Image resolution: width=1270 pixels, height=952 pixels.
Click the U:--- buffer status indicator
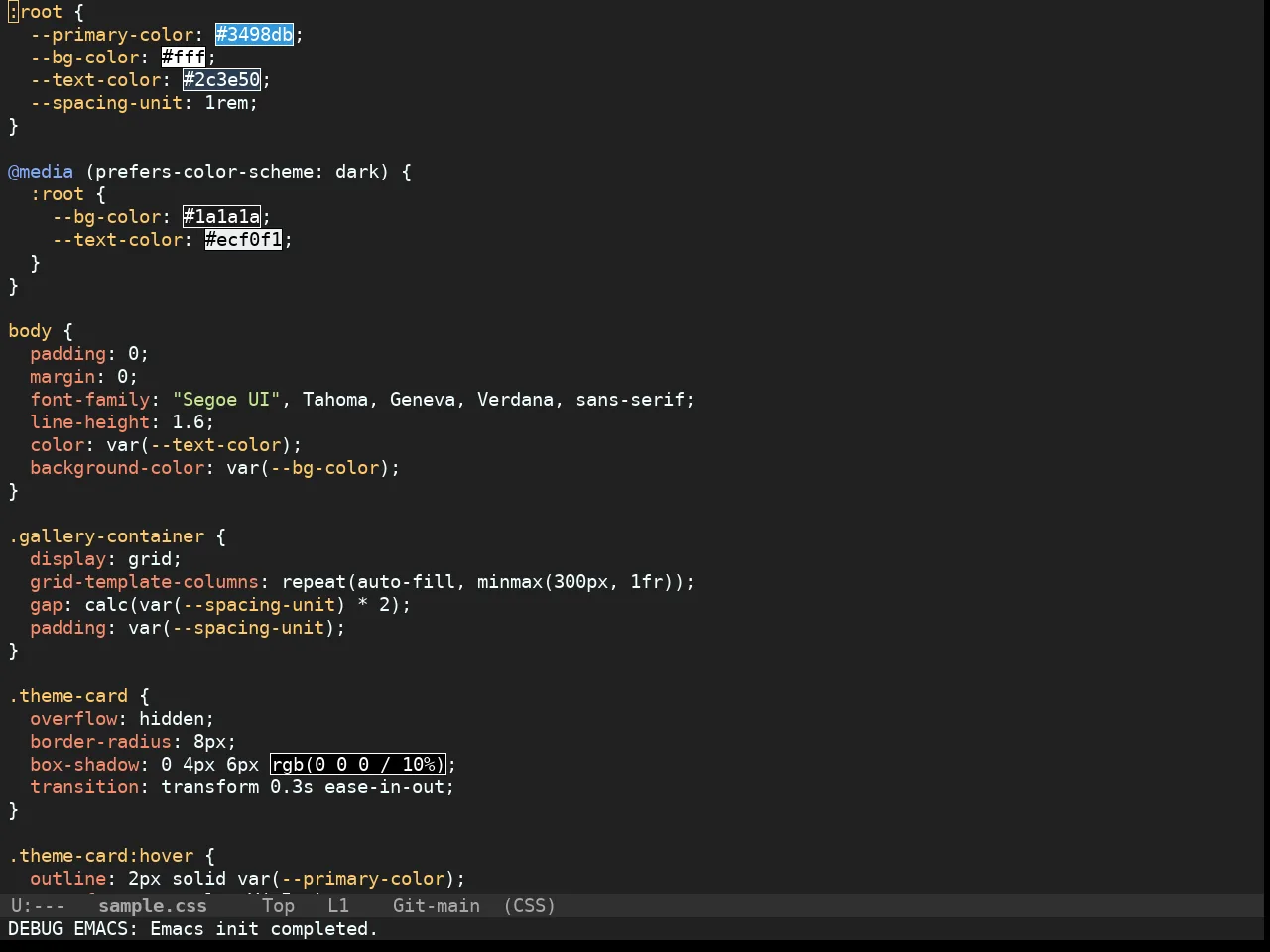[x=38, y=906]
